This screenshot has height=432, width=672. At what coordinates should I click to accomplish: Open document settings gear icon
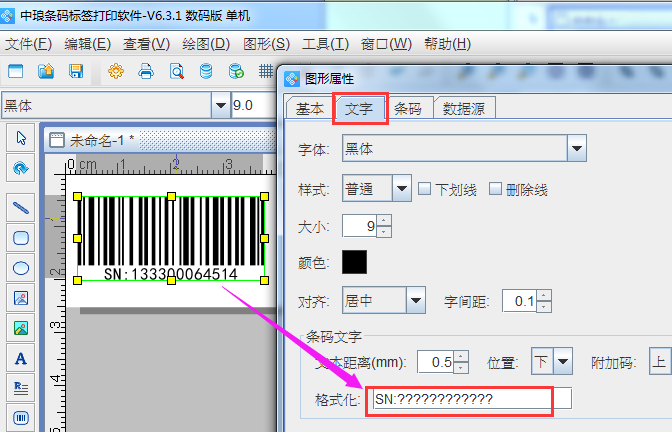coord(116,71)
